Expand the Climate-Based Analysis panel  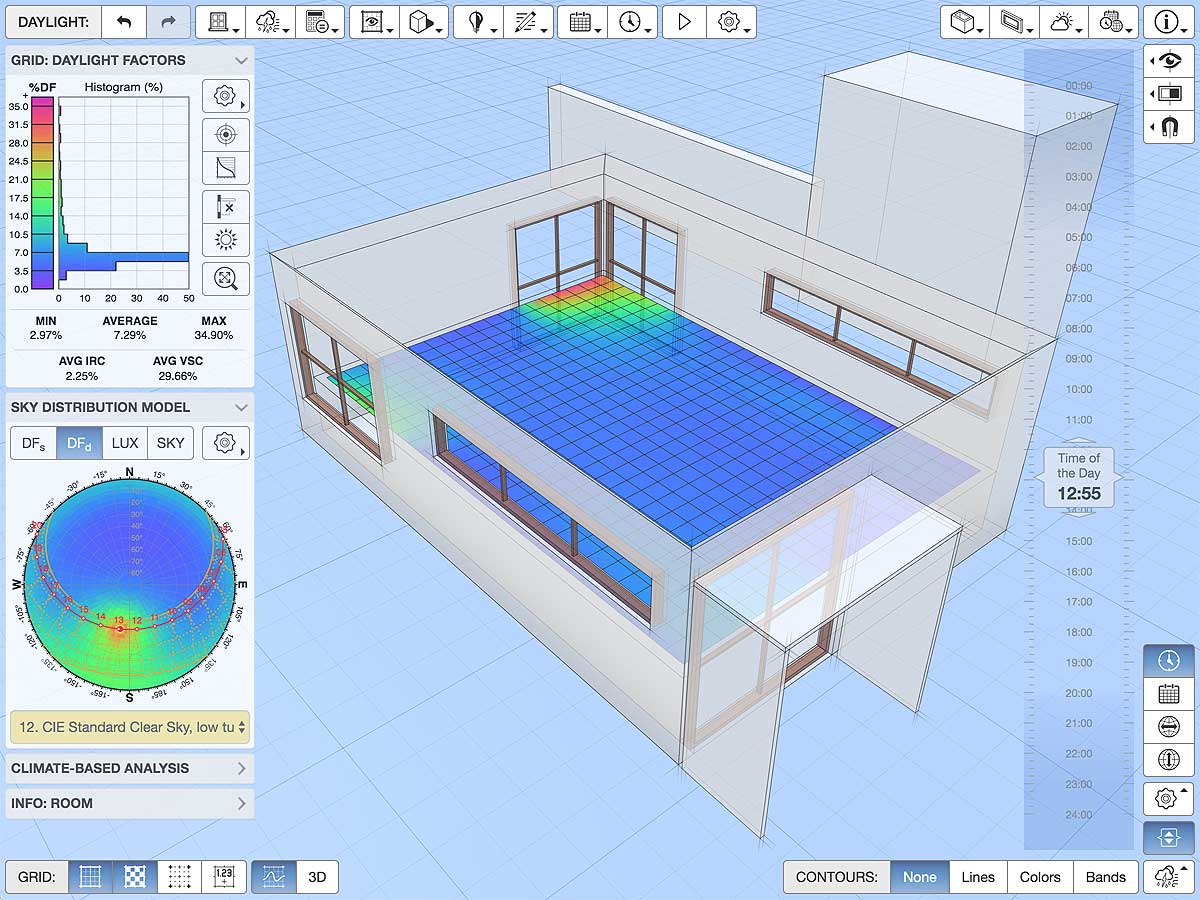[x=130, y=768]
